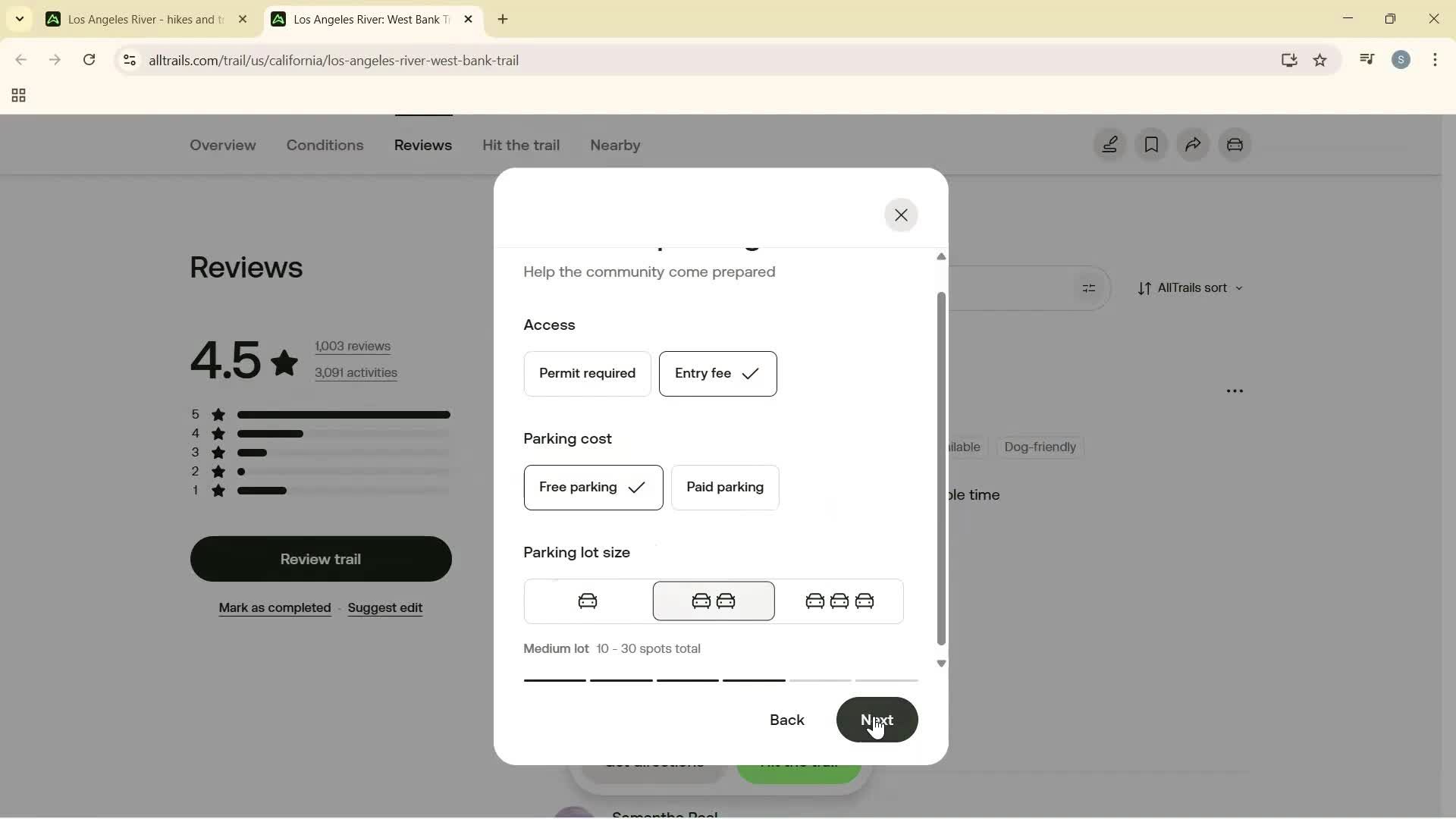
Task: Click the bookmark trail icon
Action: click(1151, 144)
